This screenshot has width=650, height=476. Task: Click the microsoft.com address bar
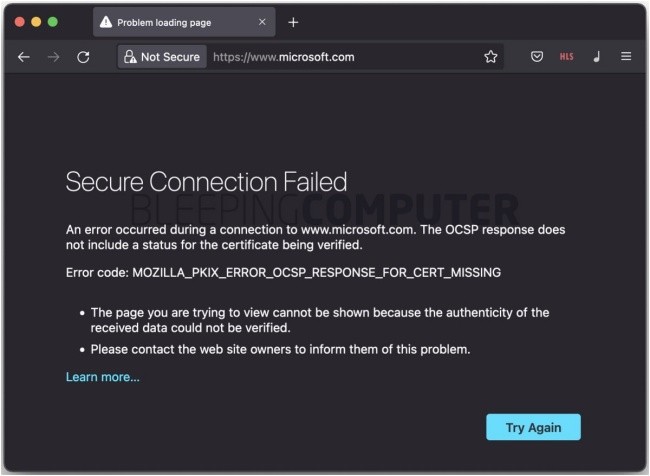click(x=340, y=57)
